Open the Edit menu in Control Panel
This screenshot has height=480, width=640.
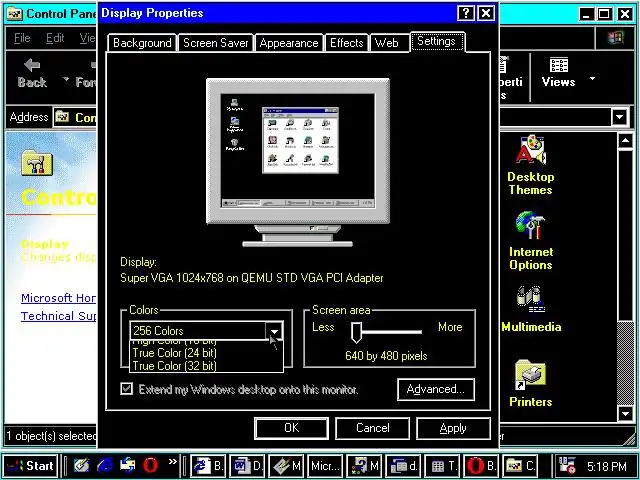coord(55,38)
